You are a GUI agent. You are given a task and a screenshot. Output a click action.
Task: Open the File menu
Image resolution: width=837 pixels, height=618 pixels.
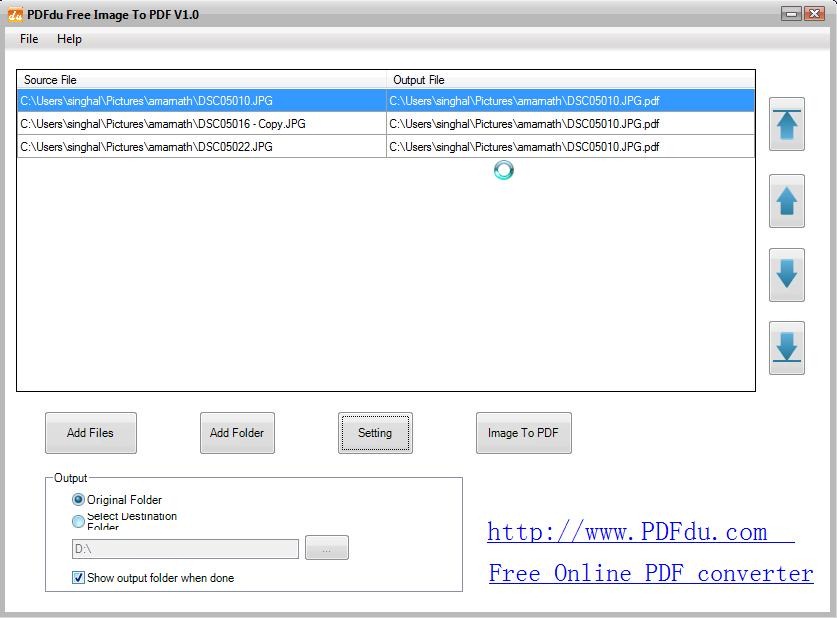pos(29,39)
